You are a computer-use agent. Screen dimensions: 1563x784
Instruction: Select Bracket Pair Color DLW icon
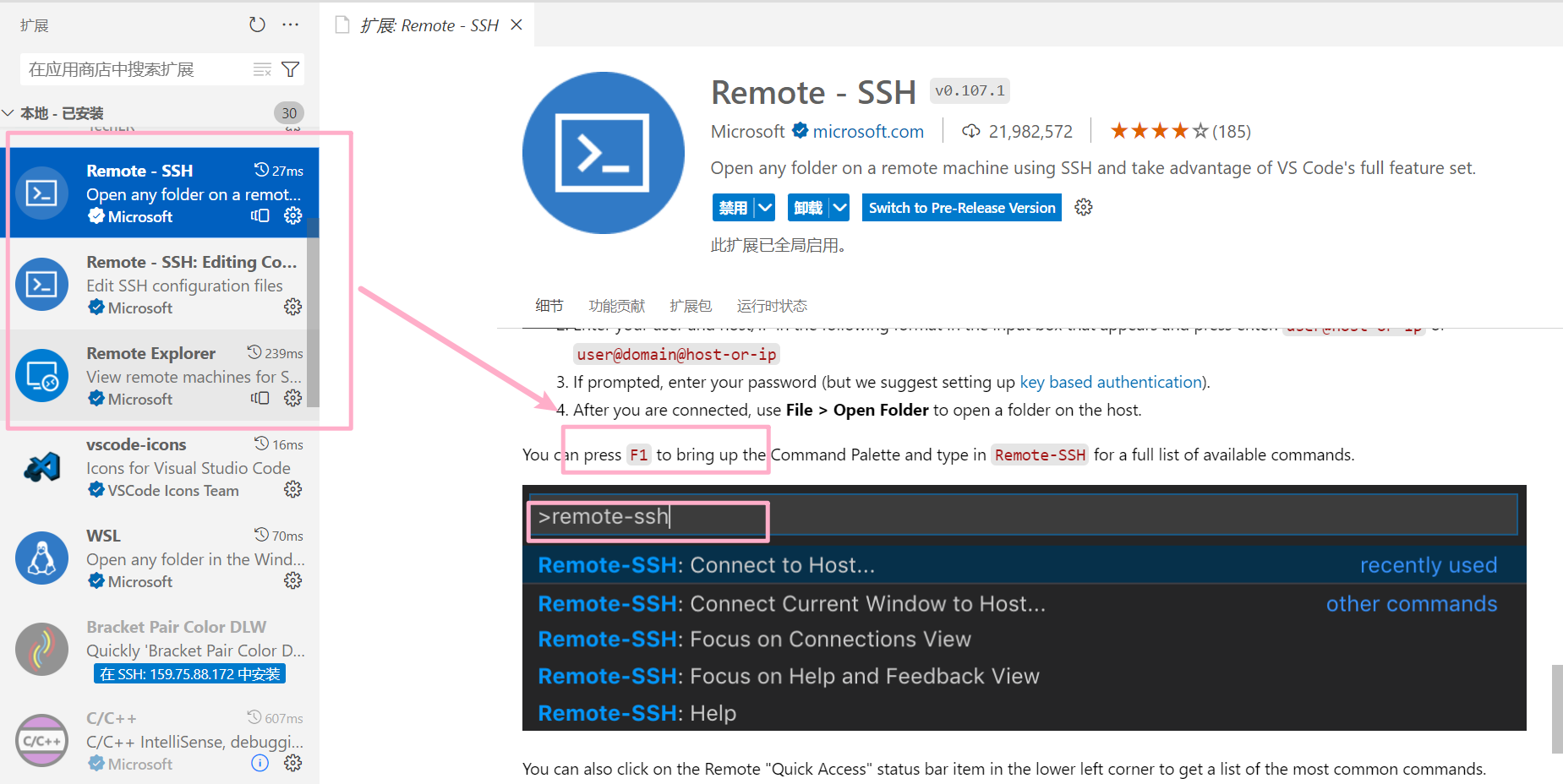[x=42, y=649]
